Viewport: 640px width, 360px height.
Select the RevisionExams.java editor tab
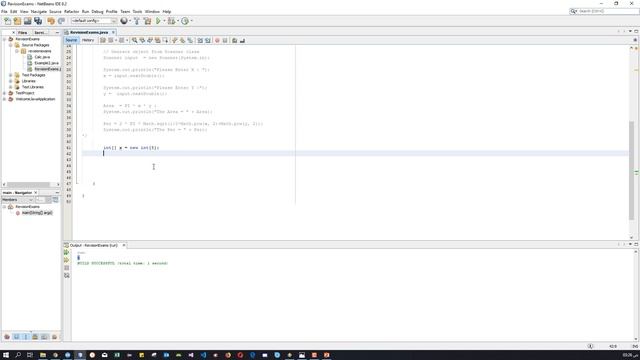[x=89, y=32]
